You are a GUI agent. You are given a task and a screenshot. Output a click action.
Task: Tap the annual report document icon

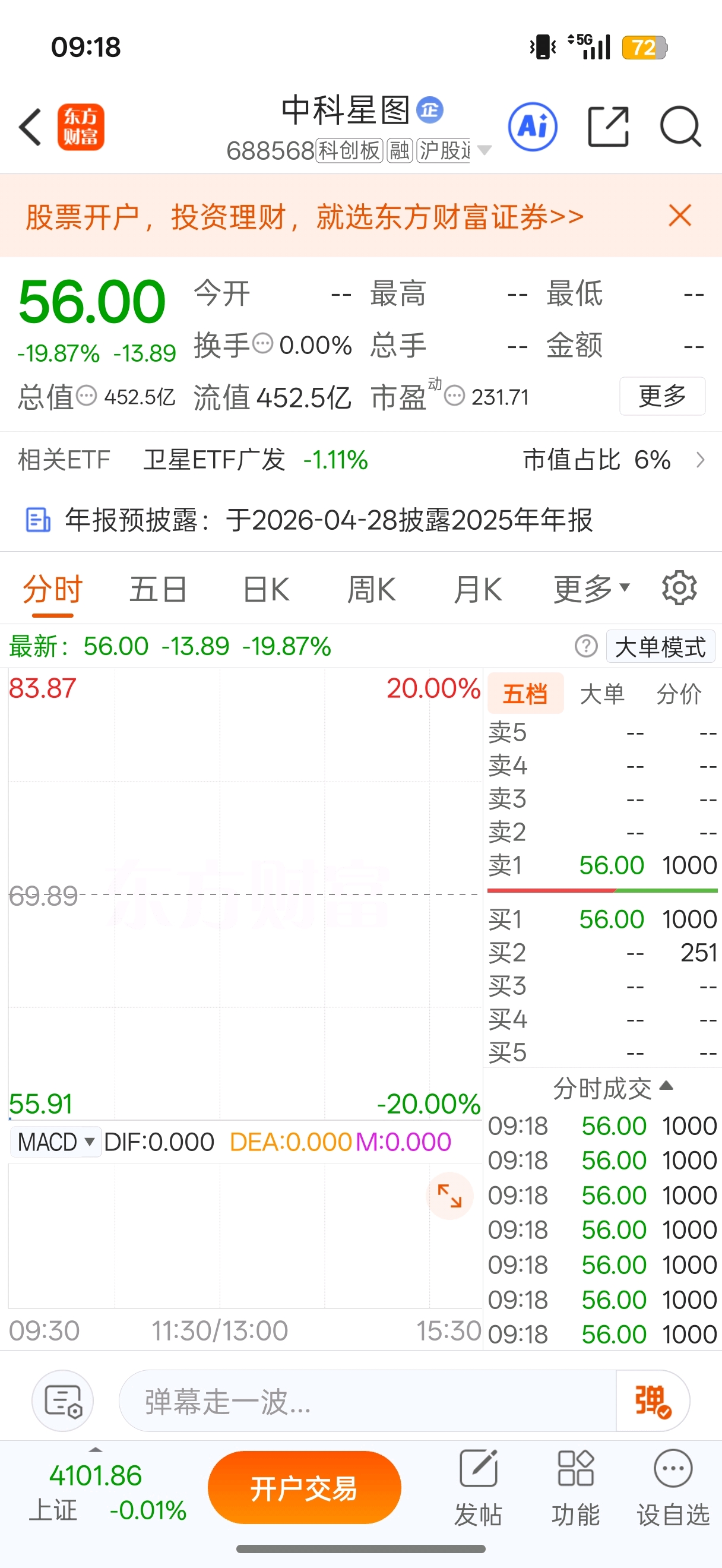[x=39, y=520]
